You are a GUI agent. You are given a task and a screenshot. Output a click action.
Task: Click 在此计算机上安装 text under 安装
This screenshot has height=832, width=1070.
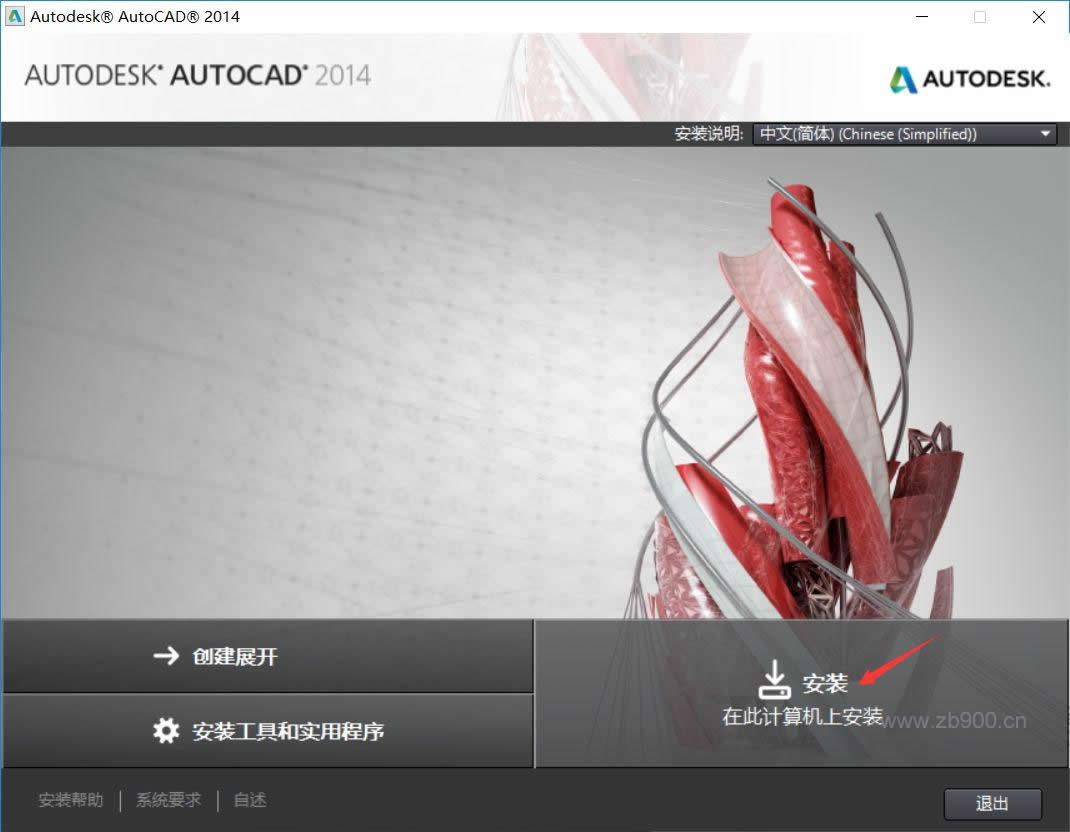tap(805, 714)
